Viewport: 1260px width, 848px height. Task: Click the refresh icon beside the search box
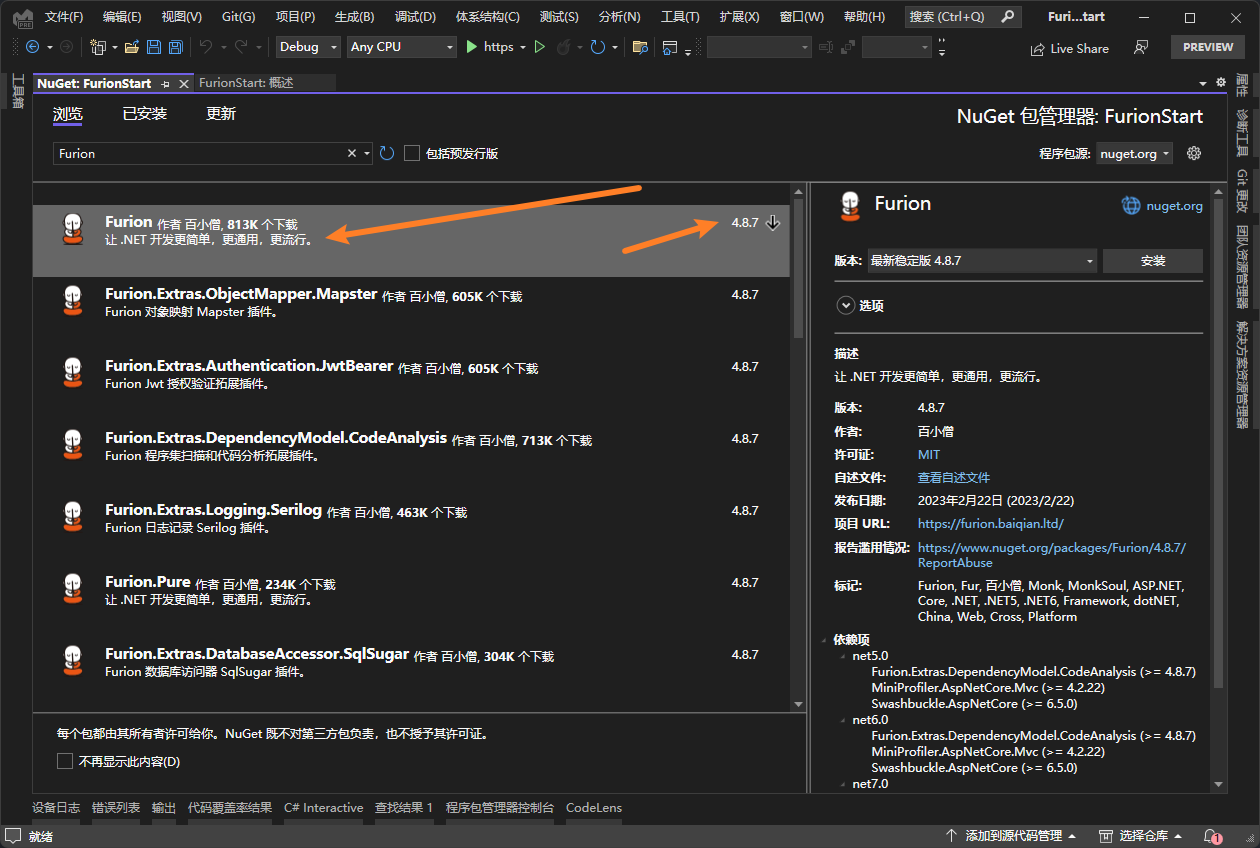coord(387,153)
